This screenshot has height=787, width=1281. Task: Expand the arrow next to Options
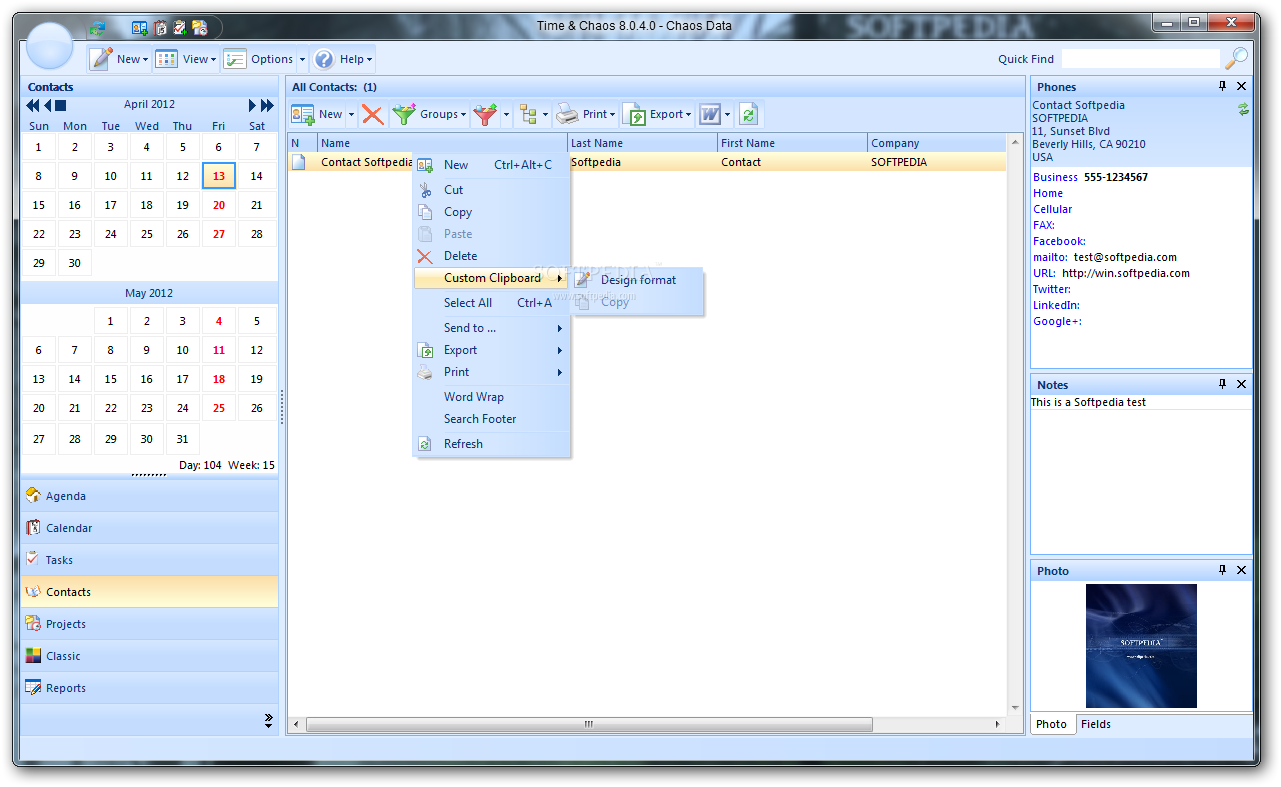pyautogui.click(x=302, y=59)
